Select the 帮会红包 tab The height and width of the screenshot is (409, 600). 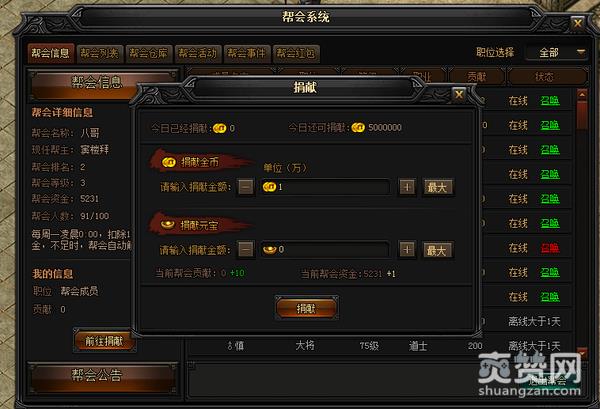(296, 54)
